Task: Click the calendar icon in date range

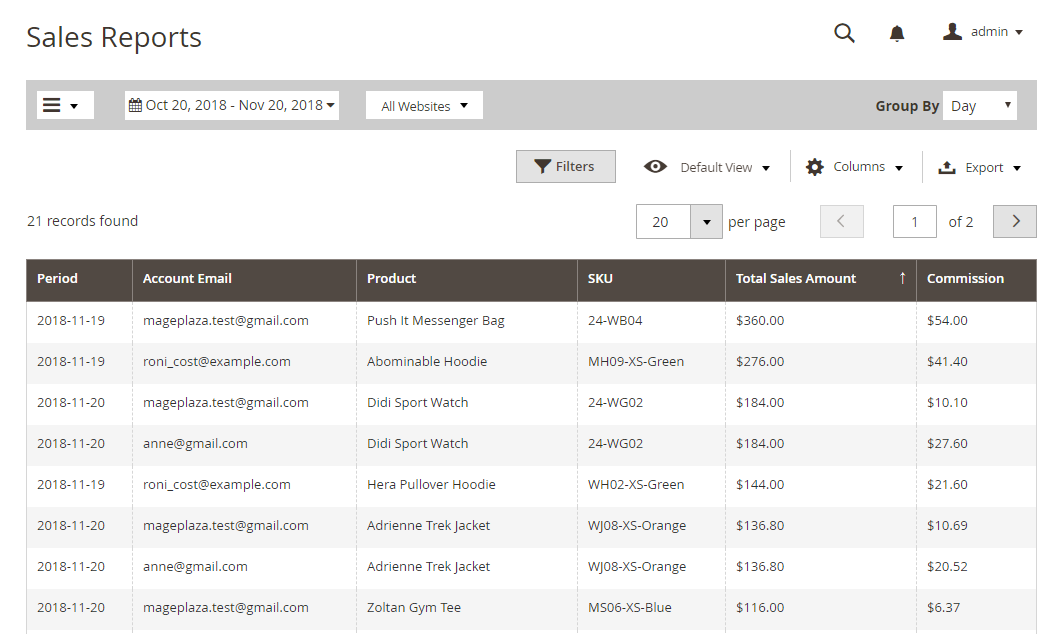Action: coord(135,105)
